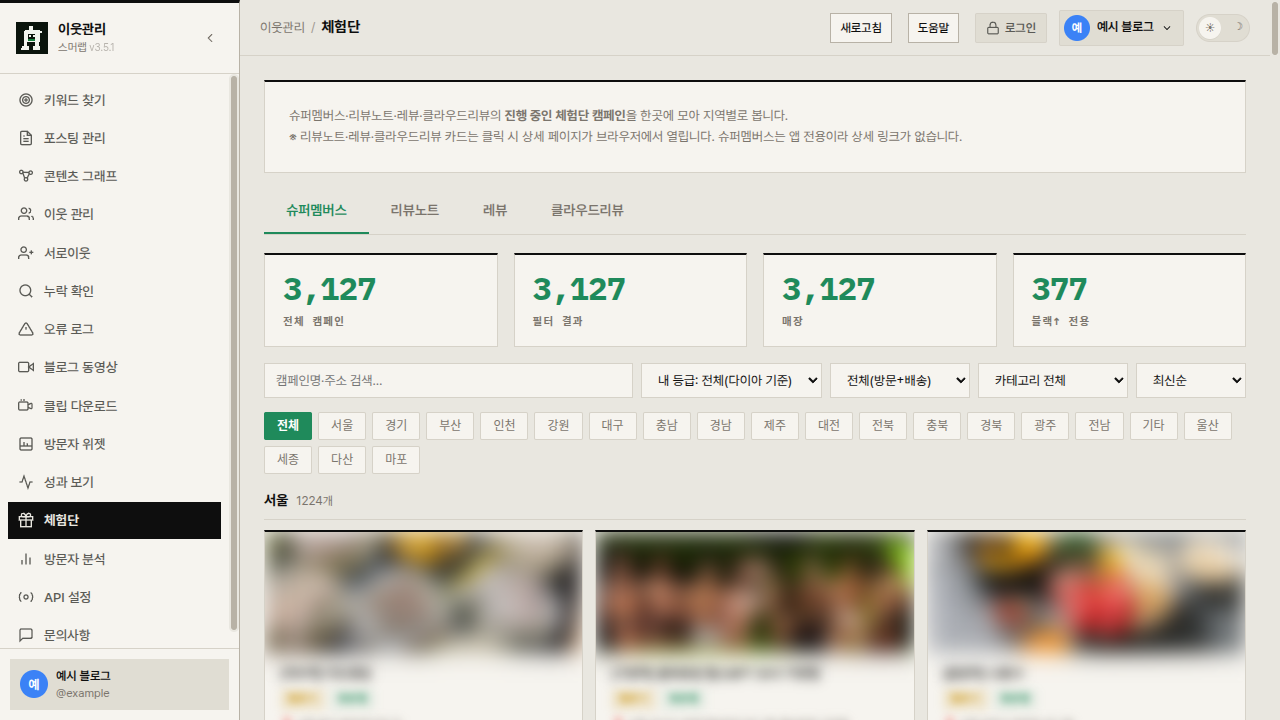Image resolution: width=1280 pixels, height=720 pixels.
Task: Click the 이웃 관리 people icon
Action: click(x=26, y=214)
